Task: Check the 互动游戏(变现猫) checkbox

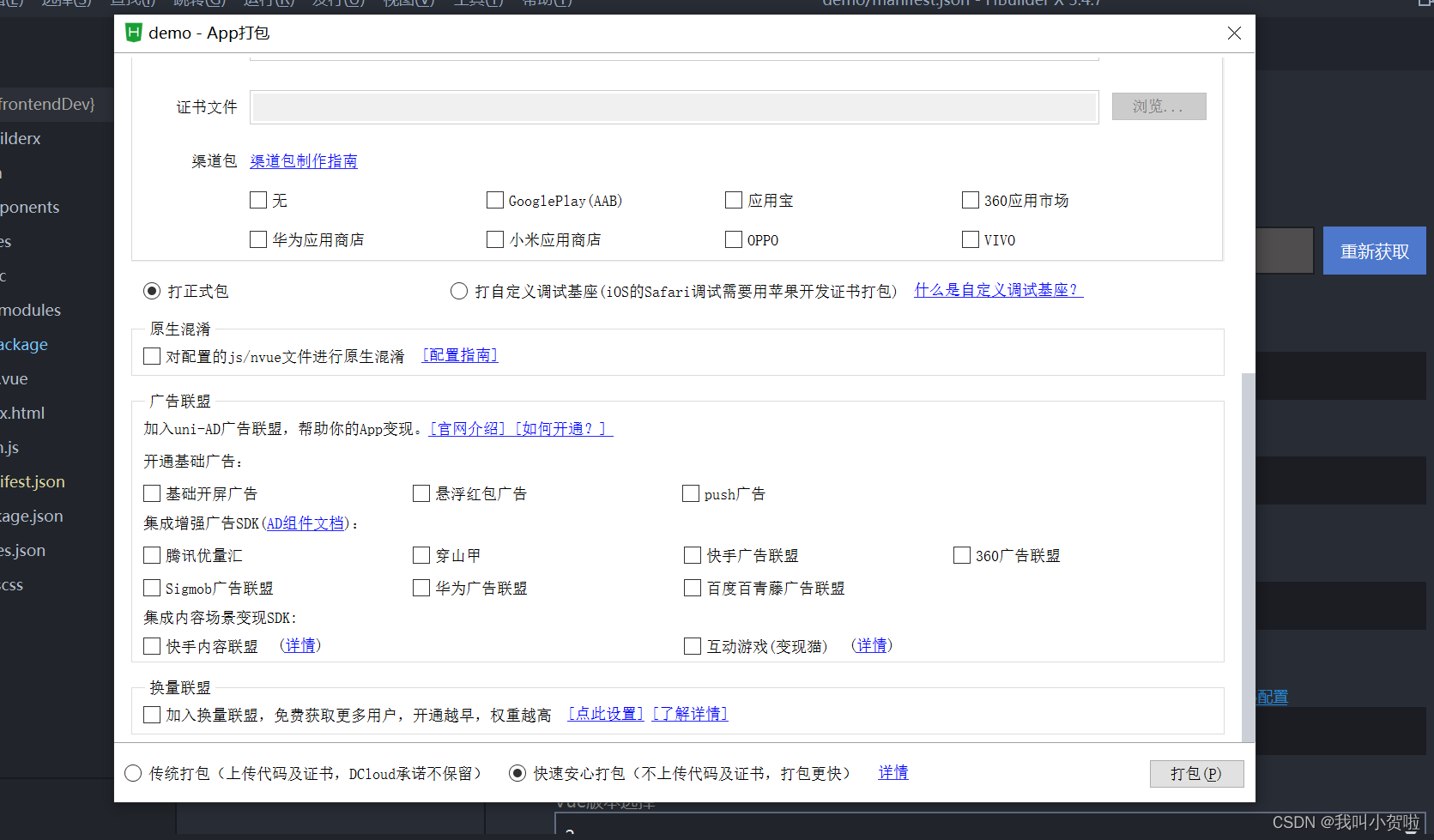Action: click(x=693, y=646)
